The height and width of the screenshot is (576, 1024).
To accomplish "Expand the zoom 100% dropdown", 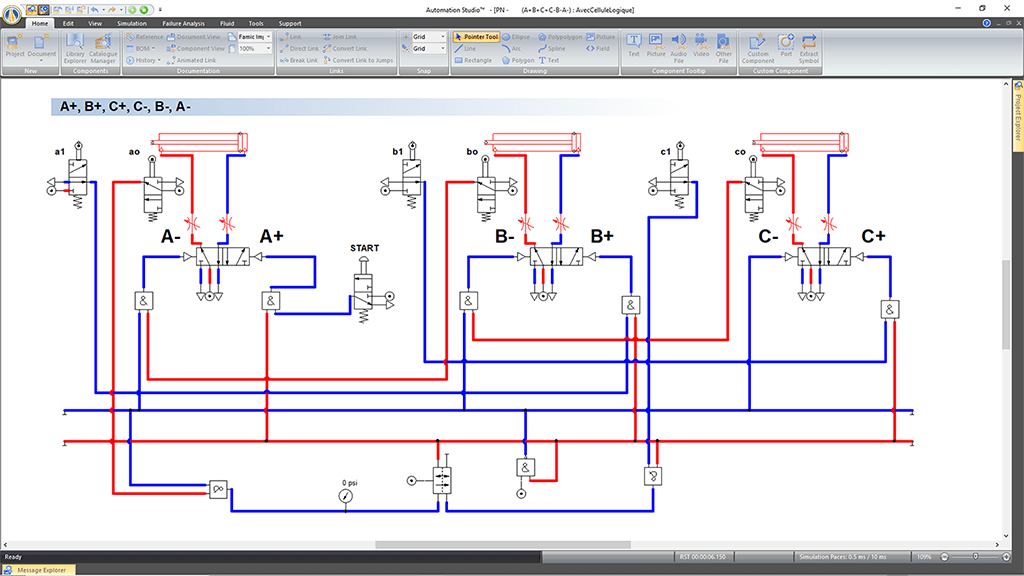I will 268,48.
